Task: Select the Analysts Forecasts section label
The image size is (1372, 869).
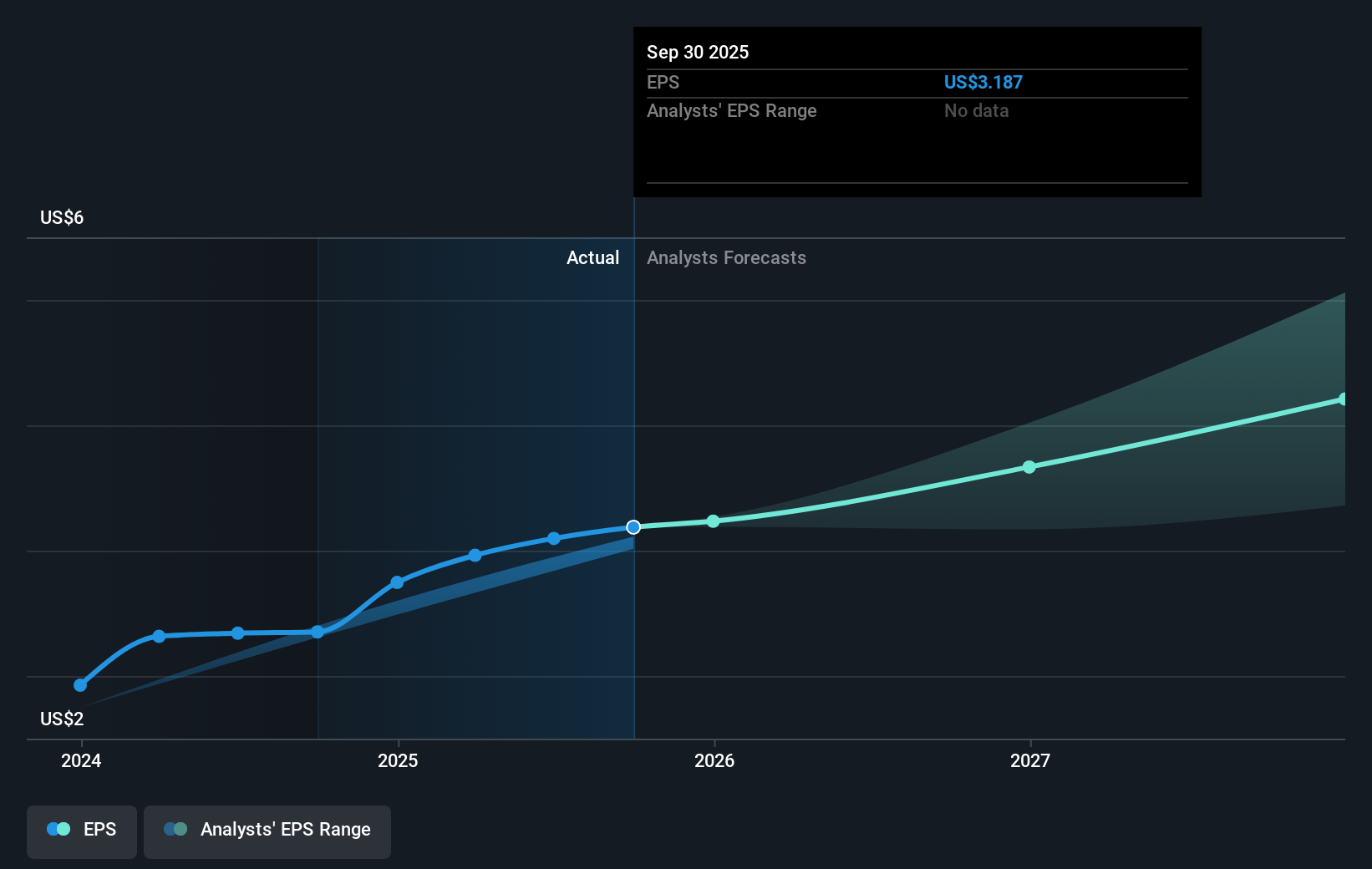Action: pyautogui.click(x=726, y=257)
